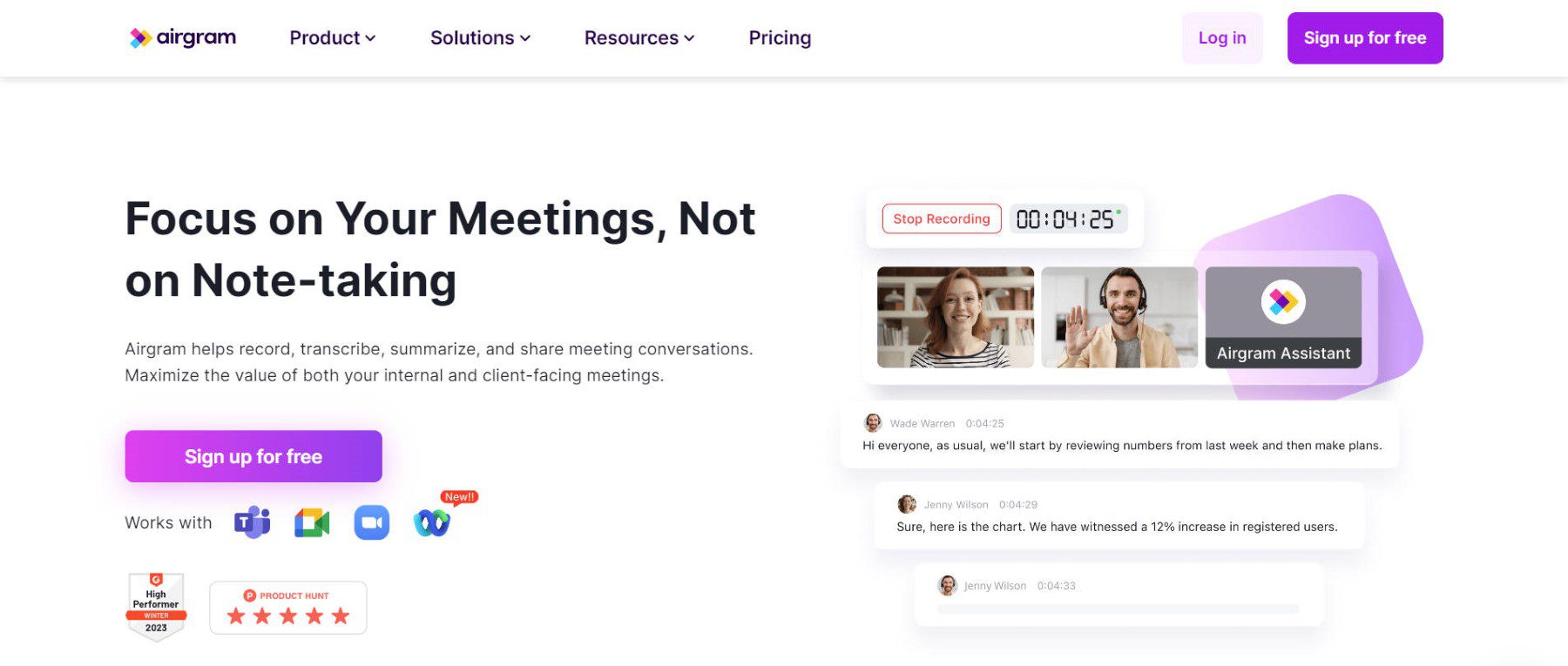Click the Webex icon with New badge
Image resolution: width=1568 pixels, height=666 pixels.
(x=431, y=521)
